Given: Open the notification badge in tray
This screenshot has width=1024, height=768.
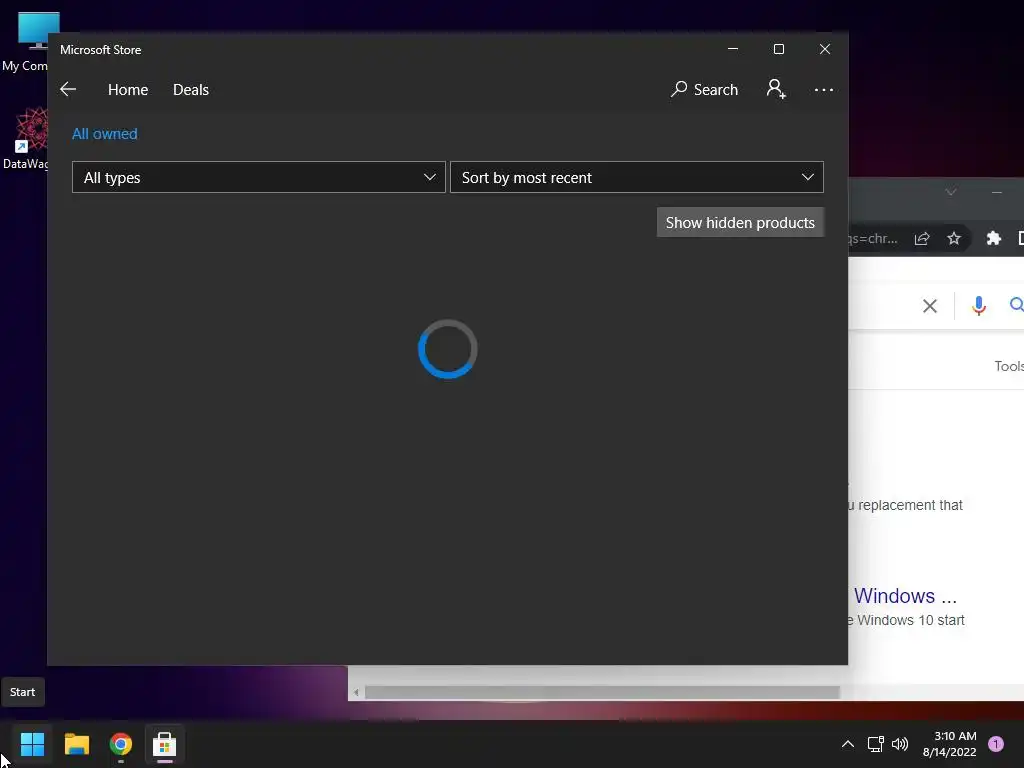Looking at the screenshot, I should [x=996, y=744].
